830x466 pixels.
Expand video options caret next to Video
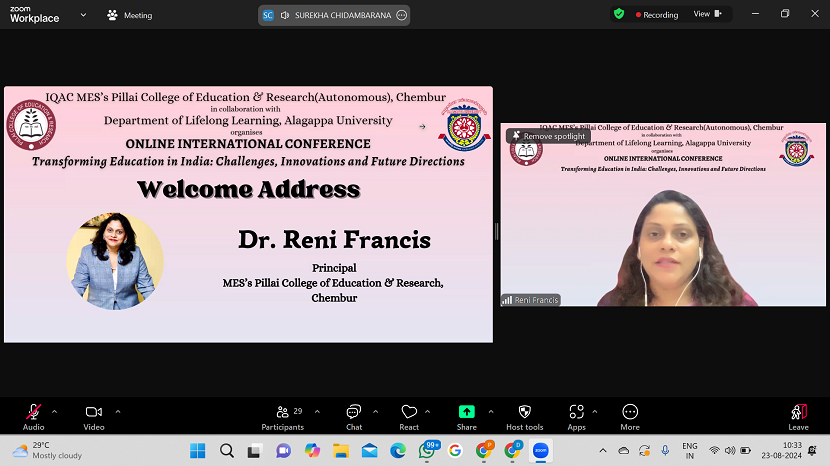pos(118,411)
